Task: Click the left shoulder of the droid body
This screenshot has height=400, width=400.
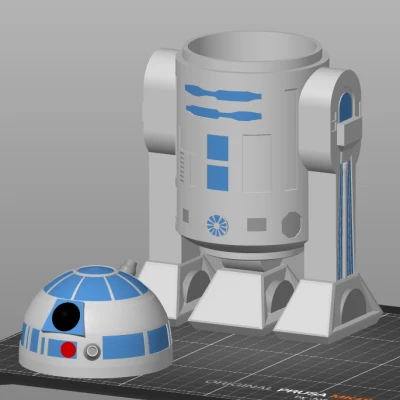Action: [161, 102]
